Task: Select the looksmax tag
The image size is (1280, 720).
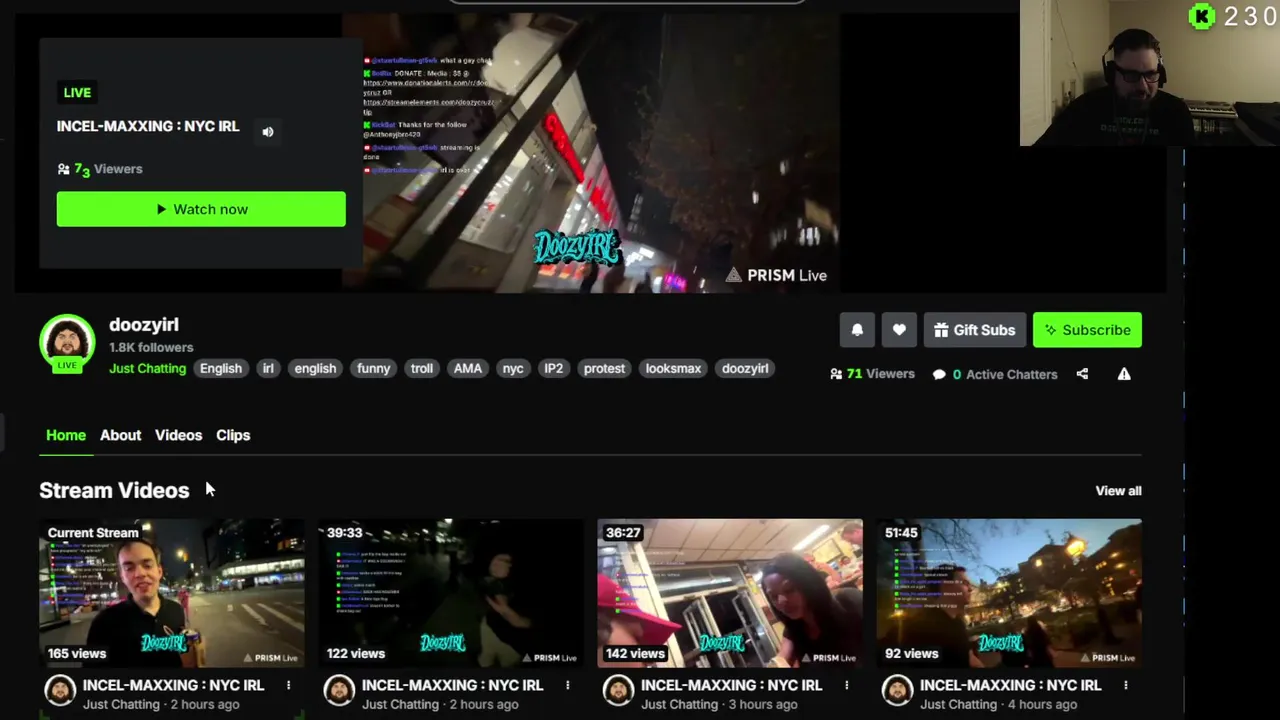Action: 673,368
